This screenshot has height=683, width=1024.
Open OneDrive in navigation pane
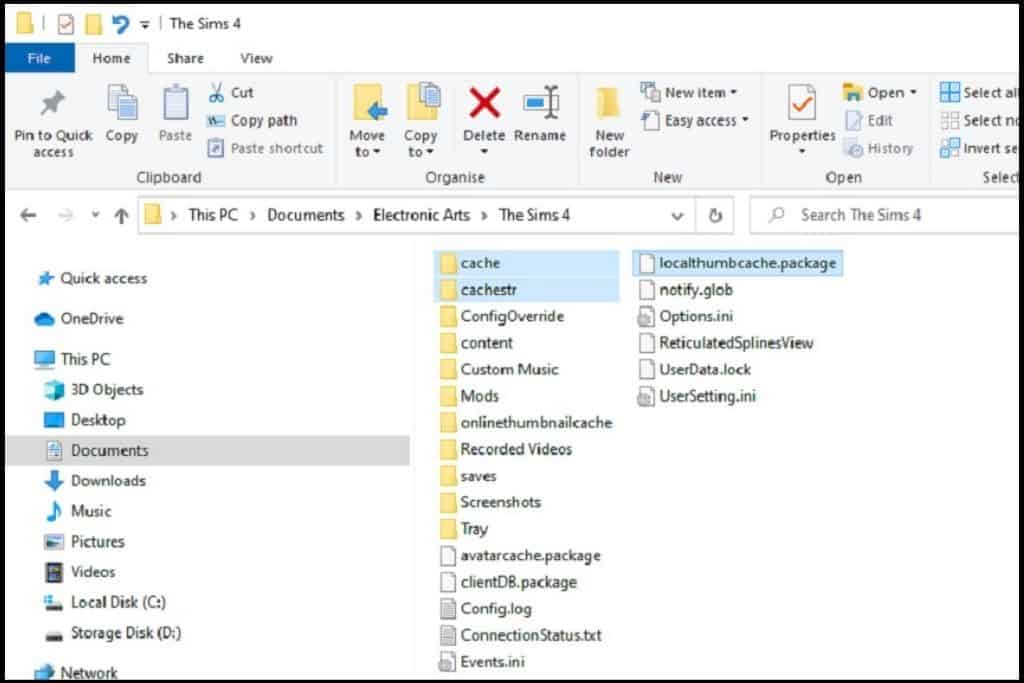(80, 319)
